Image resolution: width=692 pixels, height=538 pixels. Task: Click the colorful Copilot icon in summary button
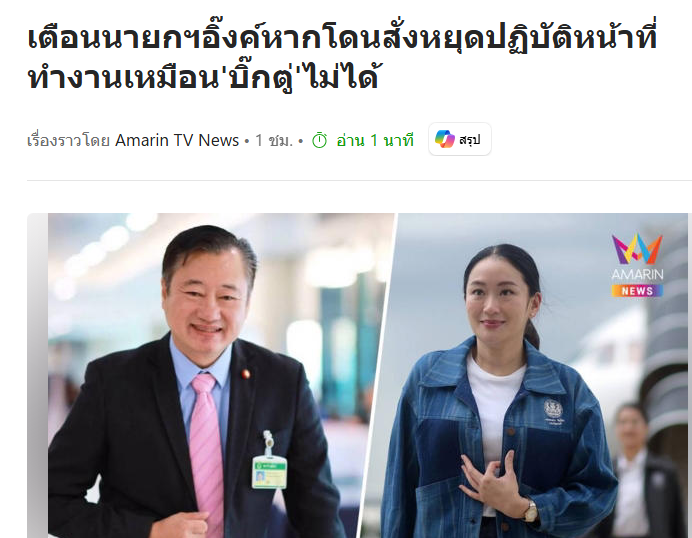click(x=444, y=139)
